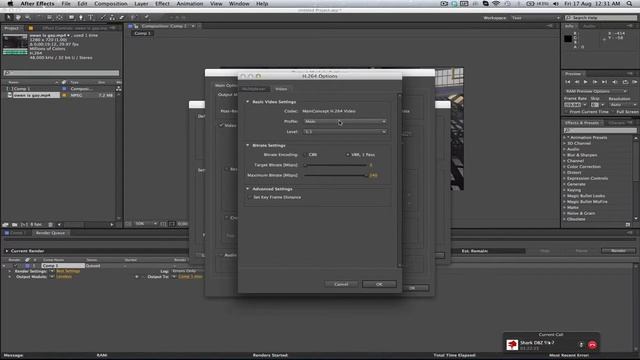Open the Layer menu

point(141,4)
